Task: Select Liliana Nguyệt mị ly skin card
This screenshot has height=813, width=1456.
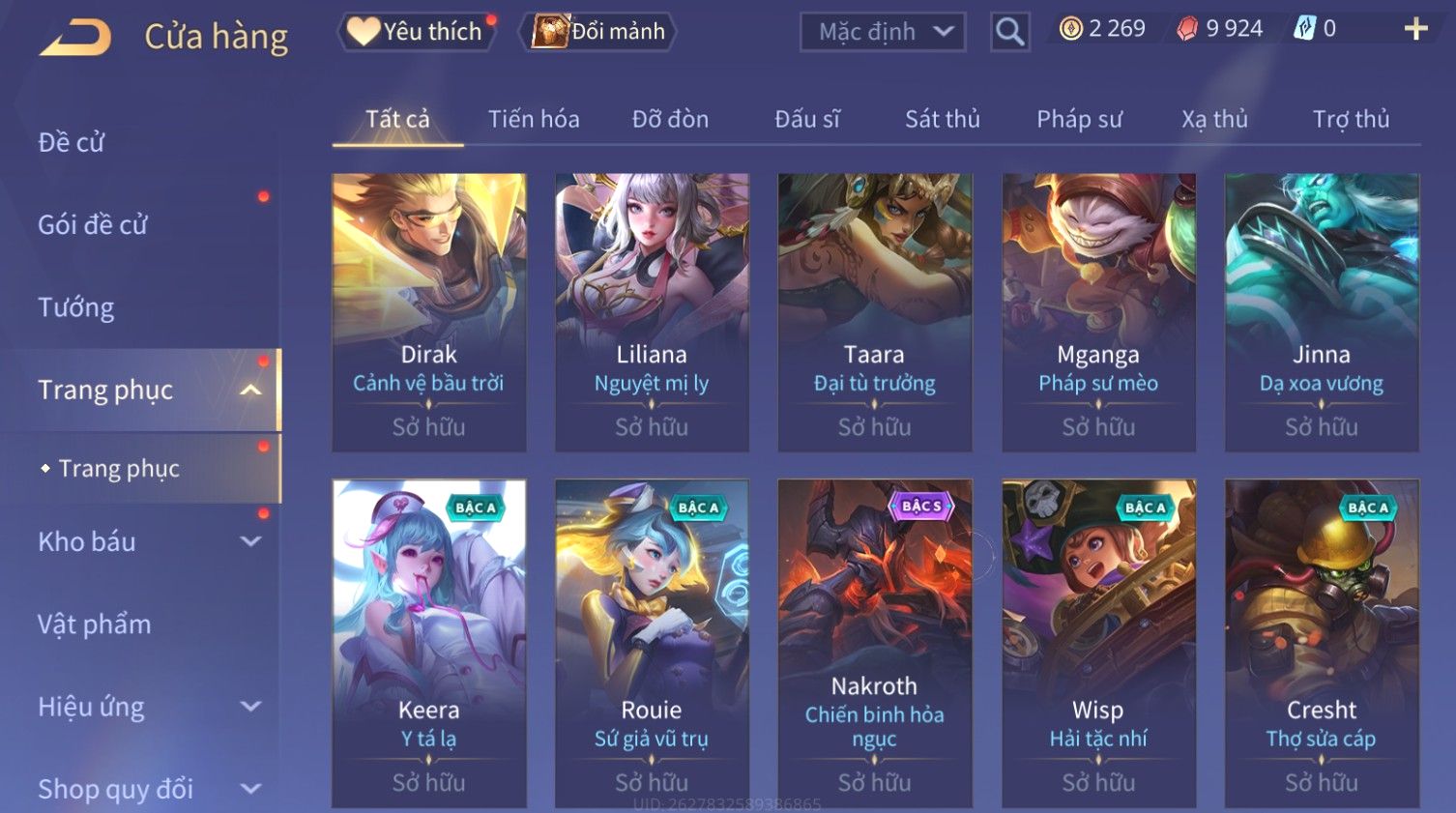Action: (x=652, y=312)
